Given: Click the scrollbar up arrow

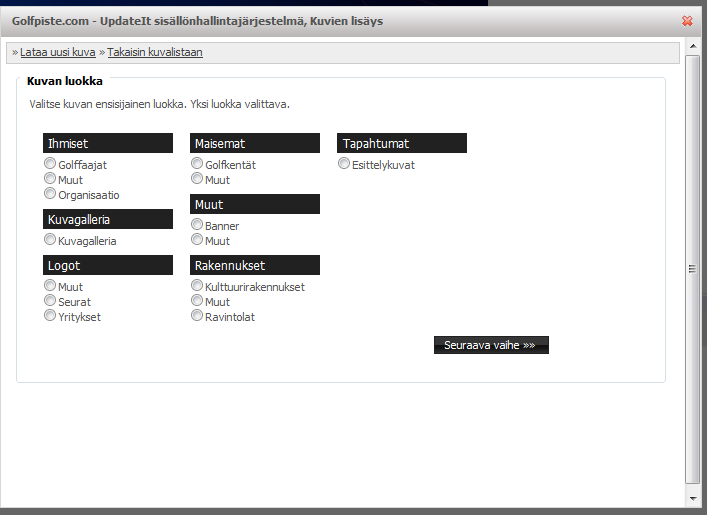Looking at the screenshot, I should [693, 46].
